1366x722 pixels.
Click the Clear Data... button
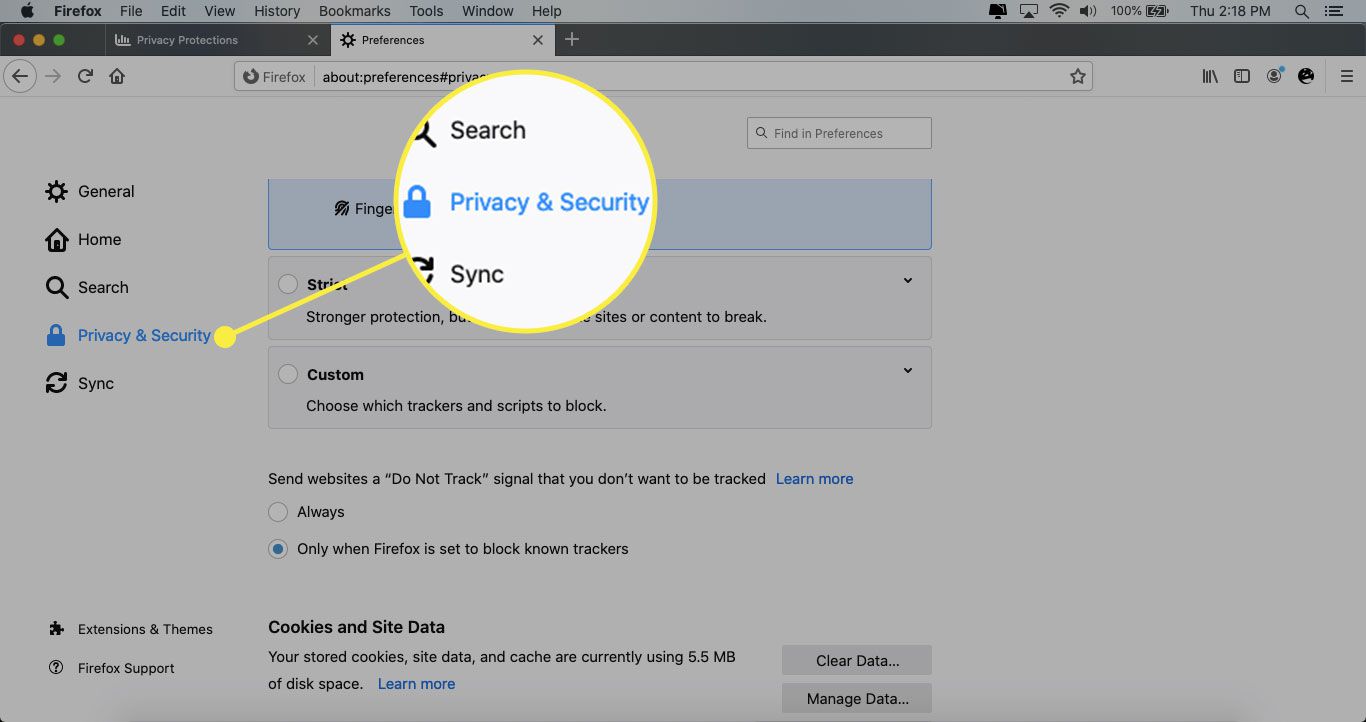pos(857,660)
